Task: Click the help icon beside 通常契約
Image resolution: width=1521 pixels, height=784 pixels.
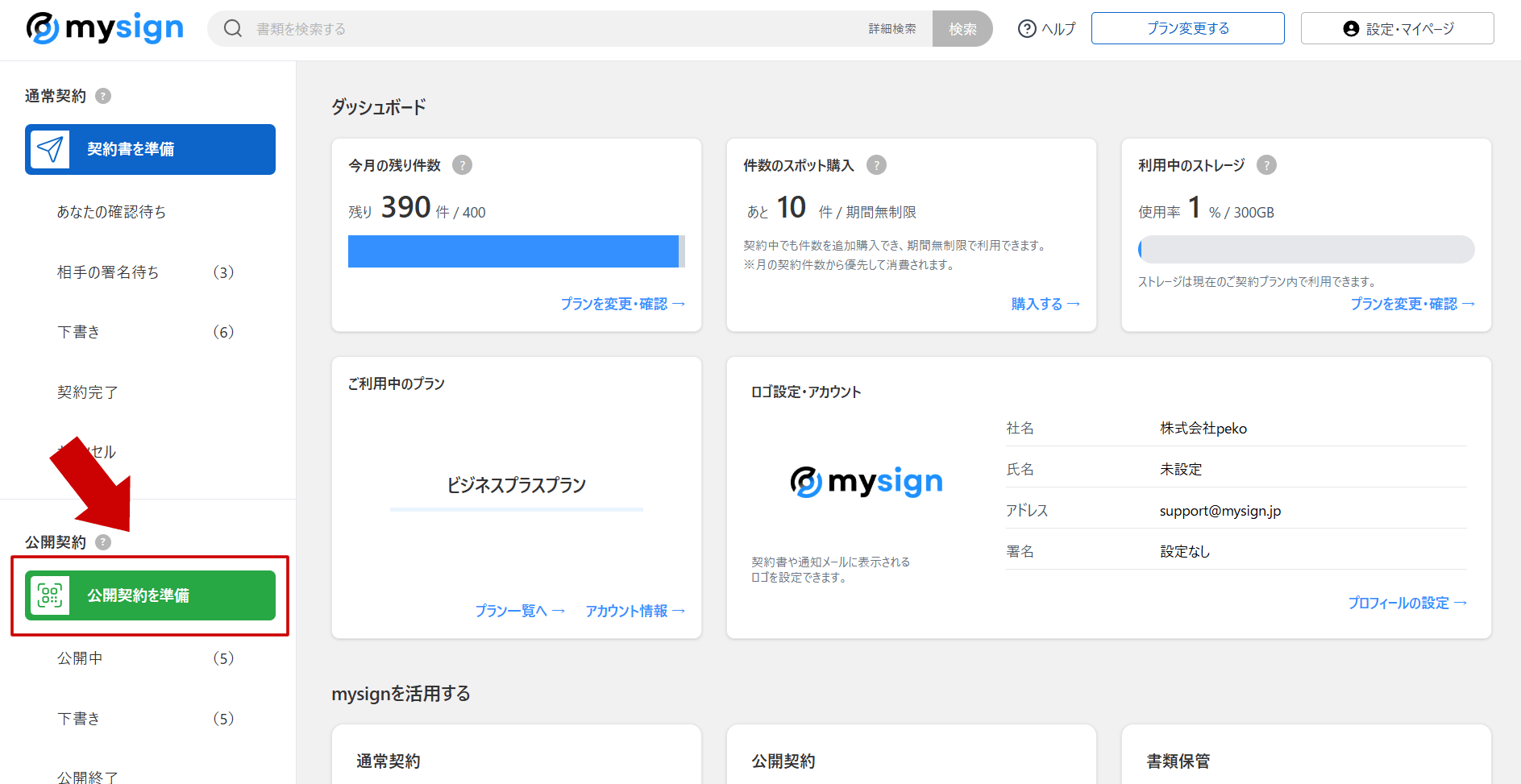Action: (x=103, y=96)
